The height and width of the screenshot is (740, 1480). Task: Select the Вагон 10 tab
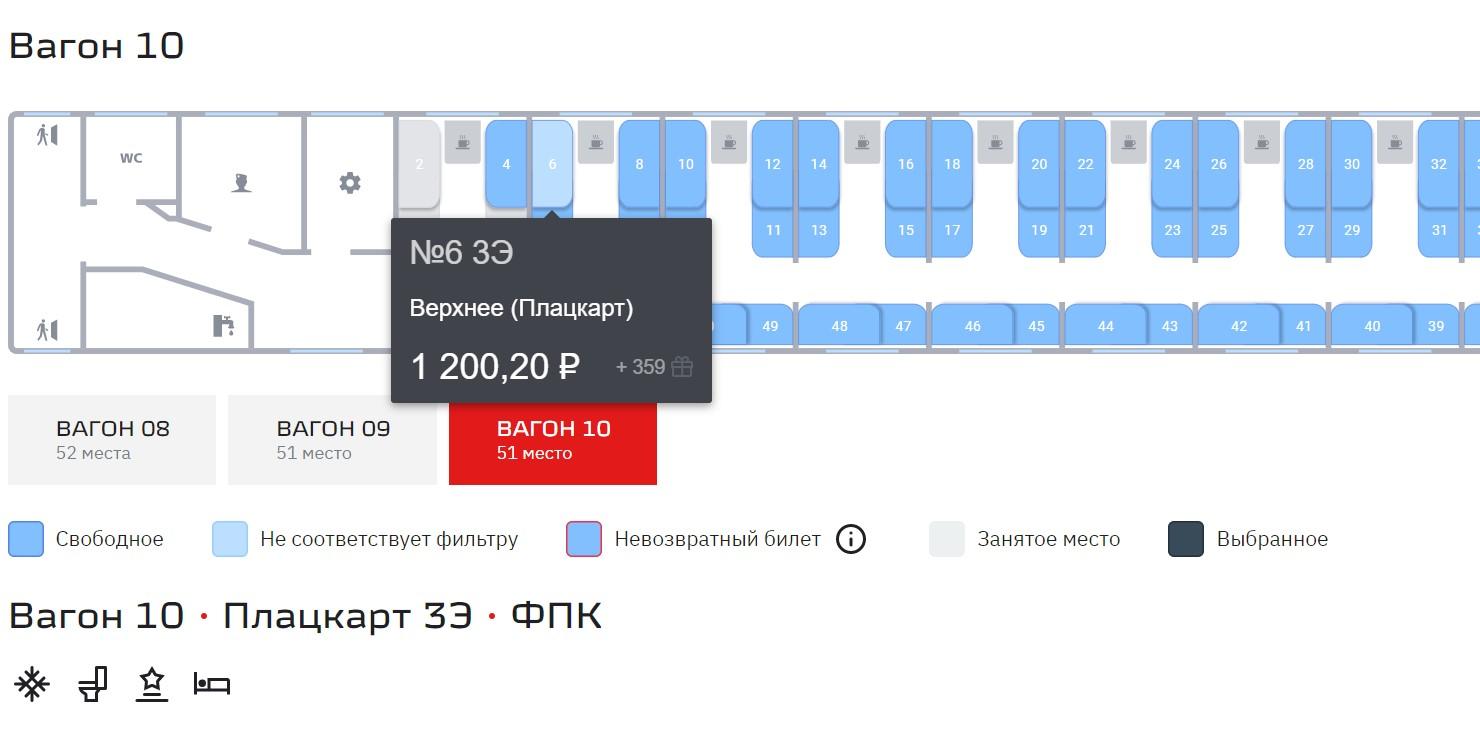click(553, 440)
